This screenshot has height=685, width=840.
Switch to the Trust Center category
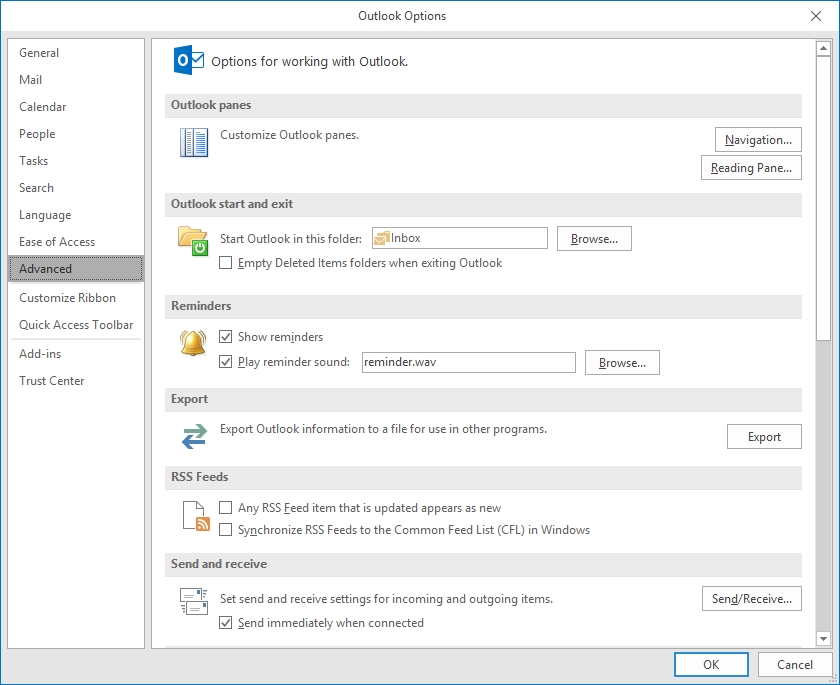coord(52,381)
